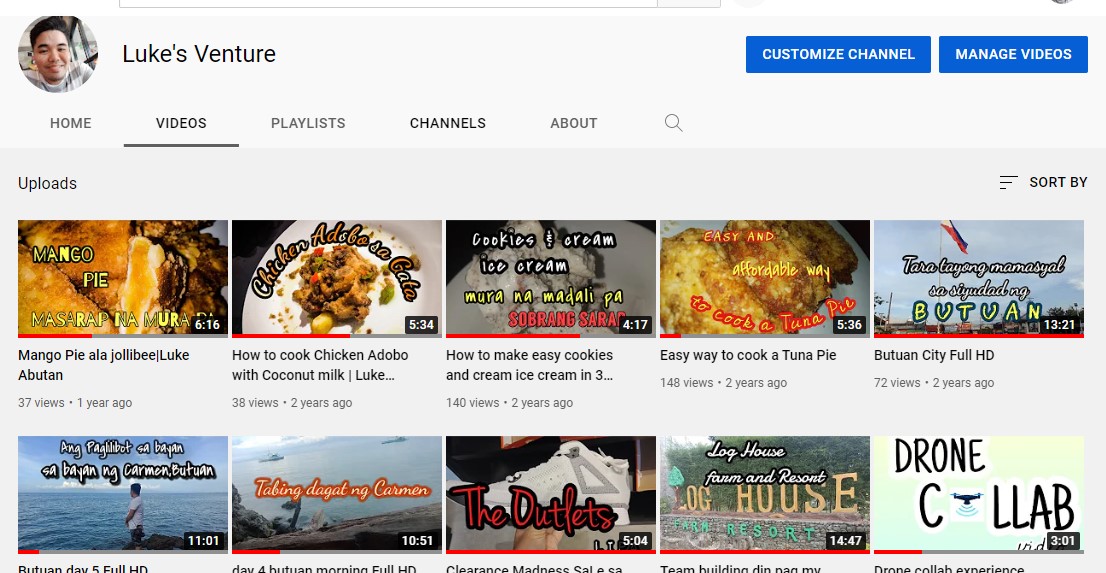Open the Mango Pie video thumbnail

123,279
